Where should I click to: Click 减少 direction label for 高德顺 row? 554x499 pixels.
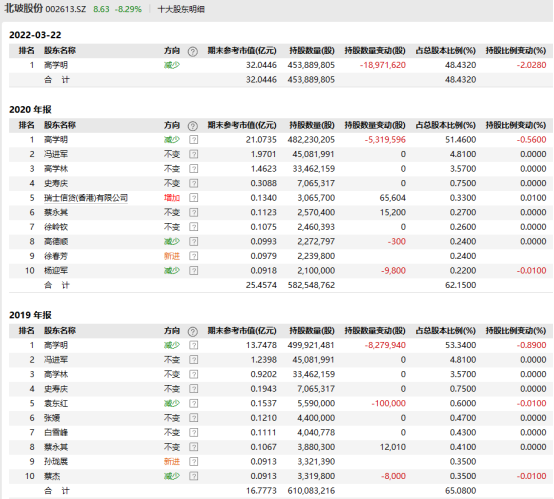(x=172, y=241)
